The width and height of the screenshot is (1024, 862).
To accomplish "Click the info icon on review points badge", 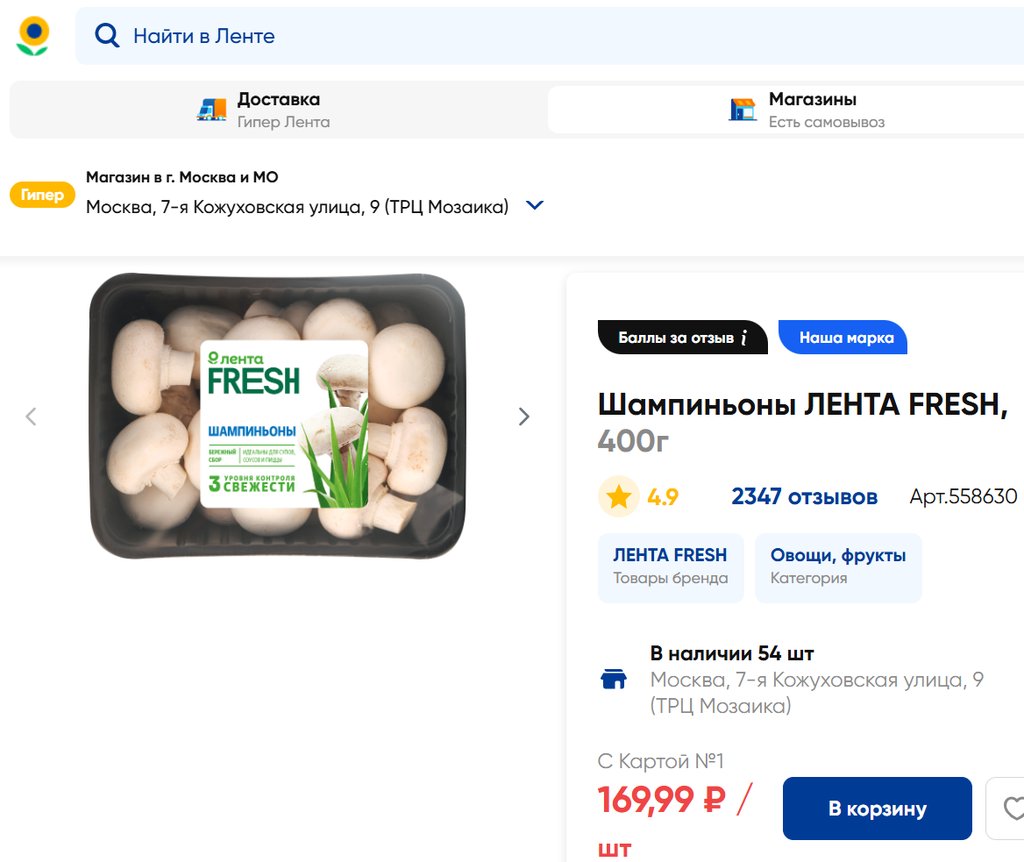I will (x=744, y=338).
